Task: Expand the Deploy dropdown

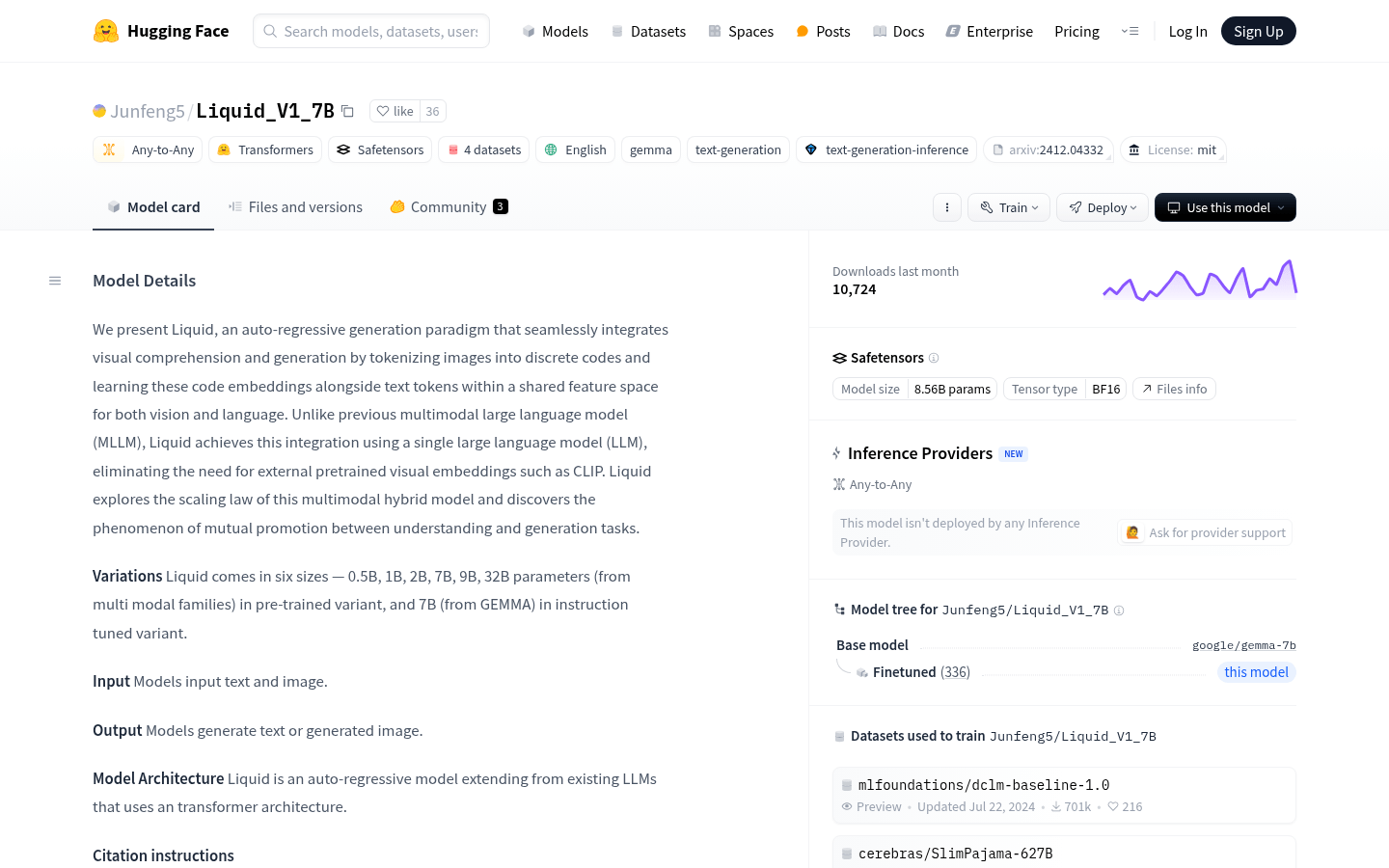Action: pos(1103,207)
